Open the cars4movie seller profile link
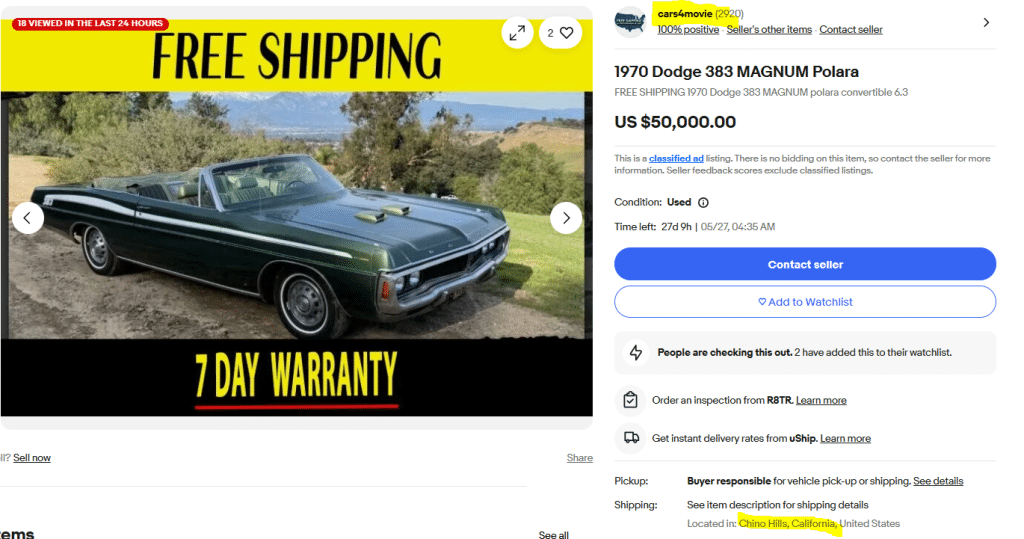Viewport: 1024px width, 539px height. [684, 14]
